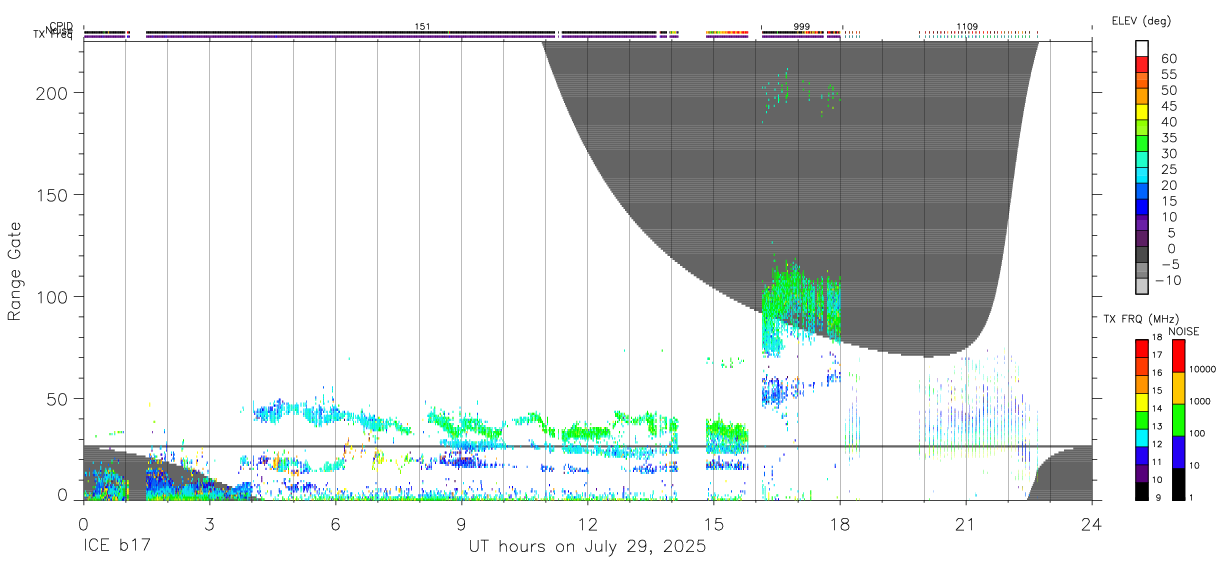Select the '40' label on ELEV scale
This screenshot has width=1228, height=567.
pos(1167,122)
